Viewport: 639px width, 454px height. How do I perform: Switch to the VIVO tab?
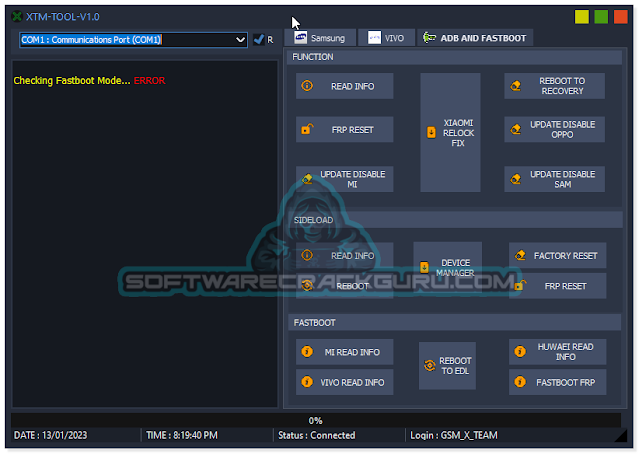(387, 38)
